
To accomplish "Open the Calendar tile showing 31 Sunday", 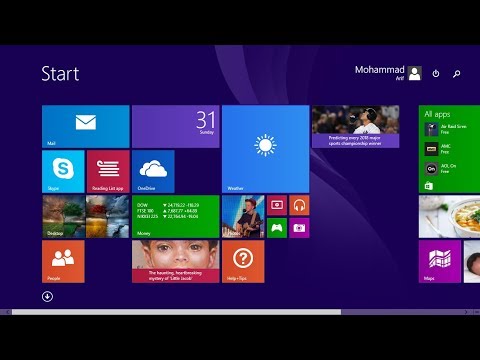I will pyautogui.click(x=176, y=127).
